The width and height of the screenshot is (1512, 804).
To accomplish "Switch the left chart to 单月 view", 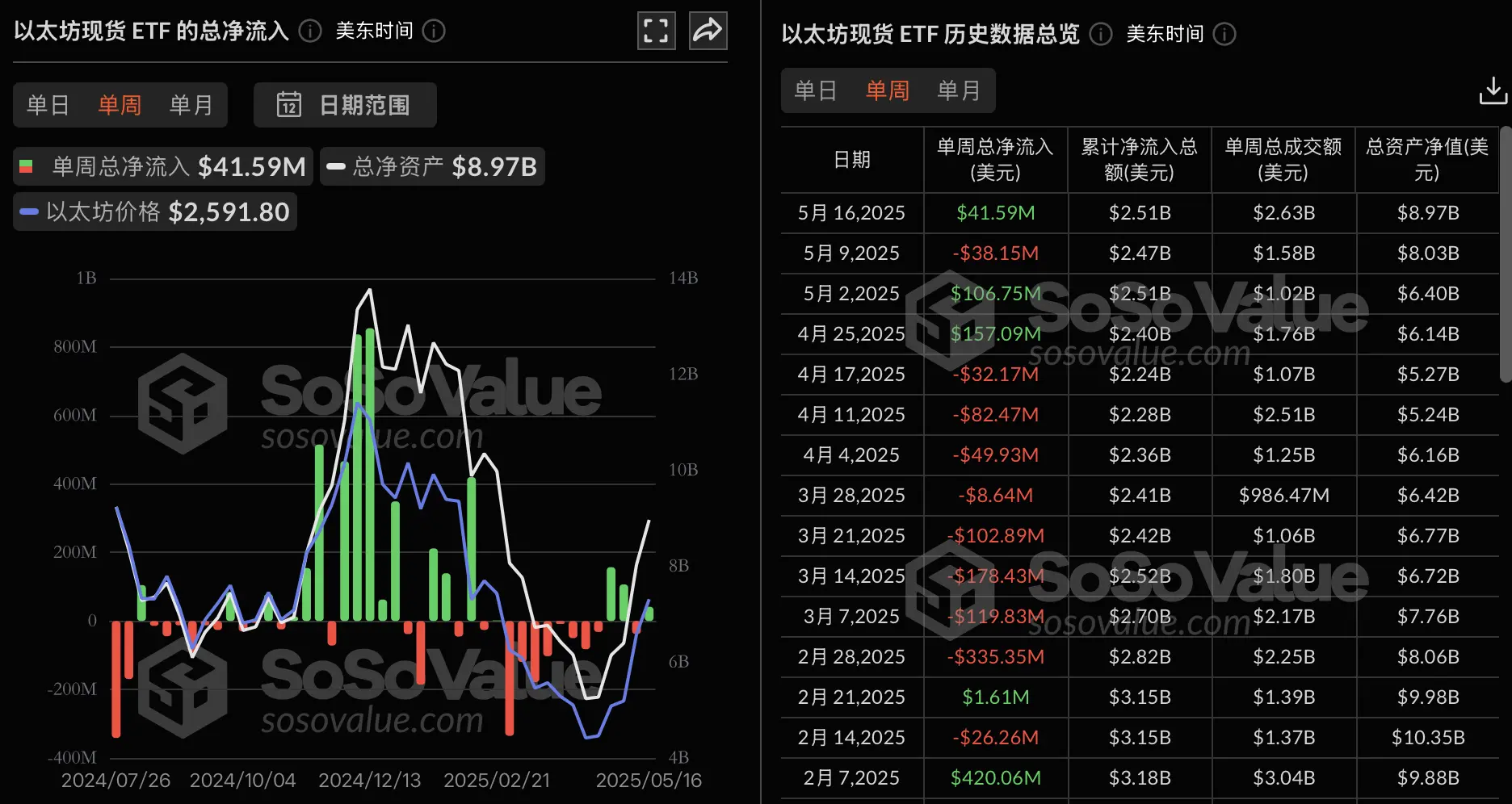I will pyautogui.click(x=191, y=105).
